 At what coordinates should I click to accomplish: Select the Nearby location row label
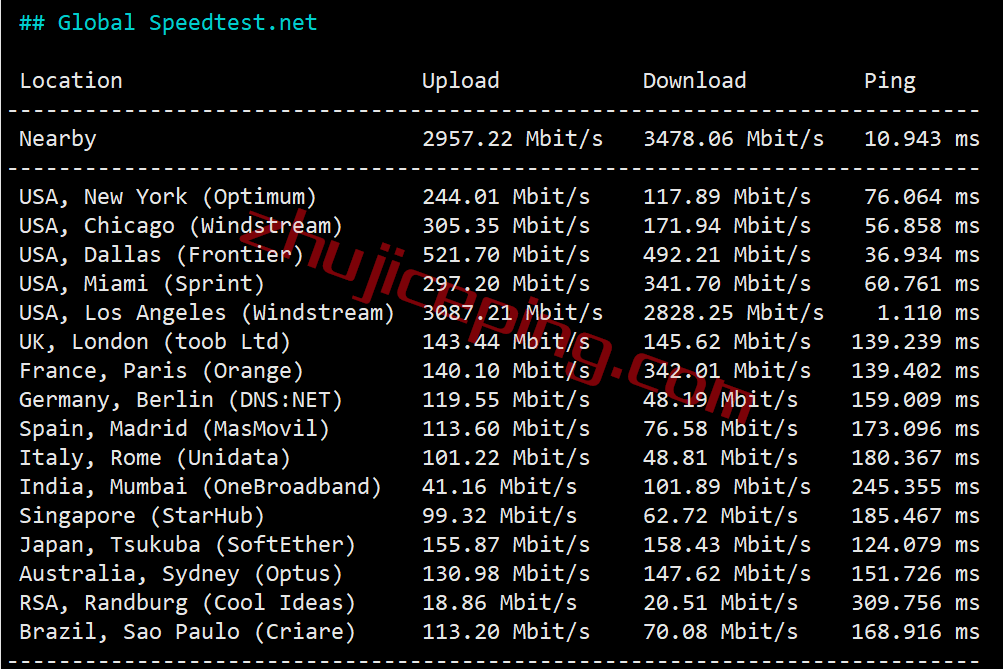[x=58, y=139]
